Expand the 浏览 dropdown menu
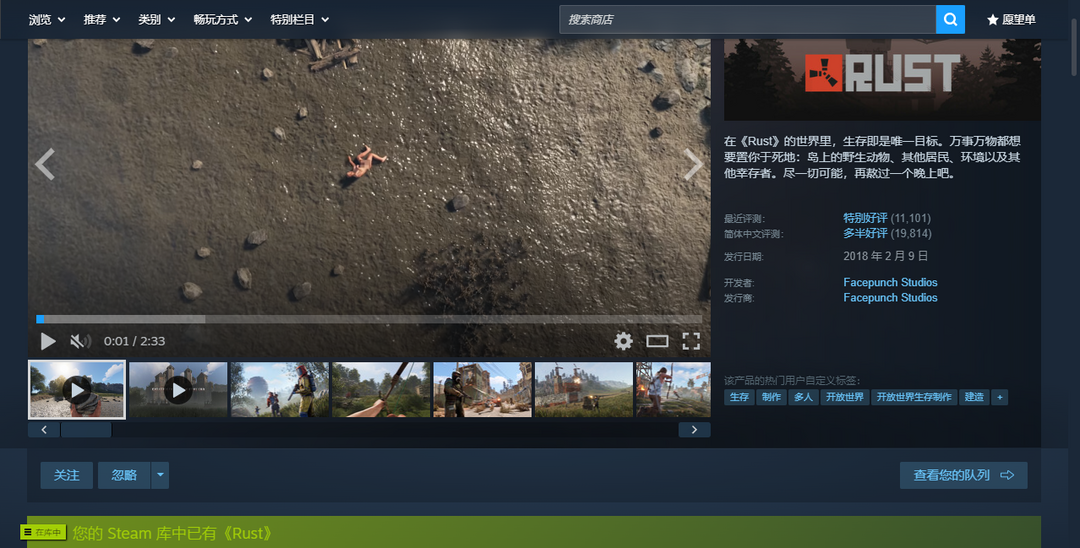The width and height of the screenshot is (1080, 548). pyautogui.click(x=47, y=19)
